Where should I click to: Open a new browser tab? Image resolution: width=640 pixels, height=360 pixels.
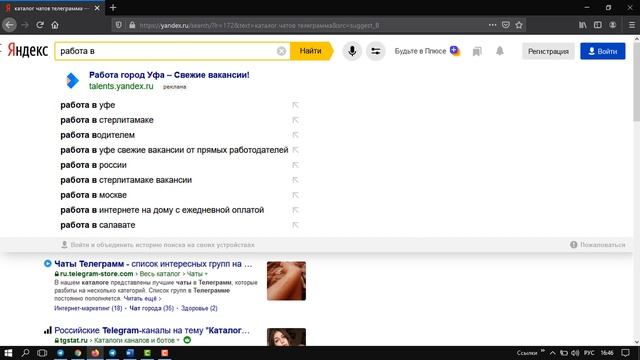(x=113, y=8)
